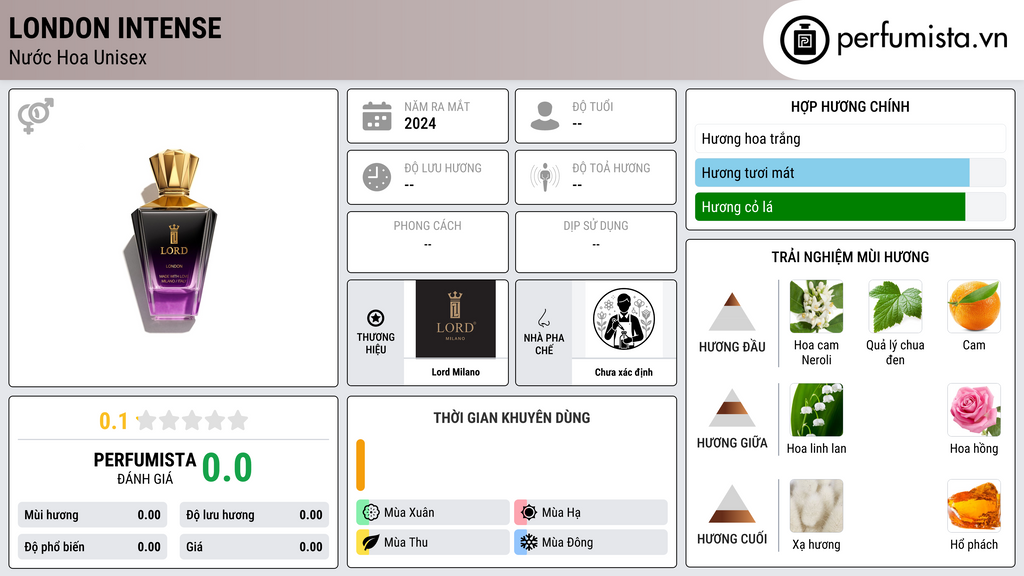1024x576 pixels.
Task: Click the LONDON INTENSE title
Action: click(x=115, y=28)
